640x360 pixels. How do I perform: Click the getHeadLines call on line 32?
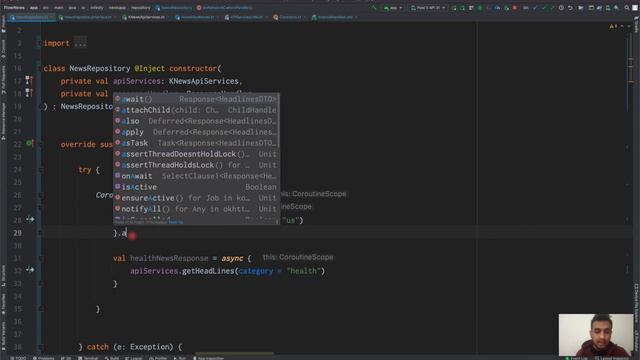pyautogui.click(x=208, y=271)
